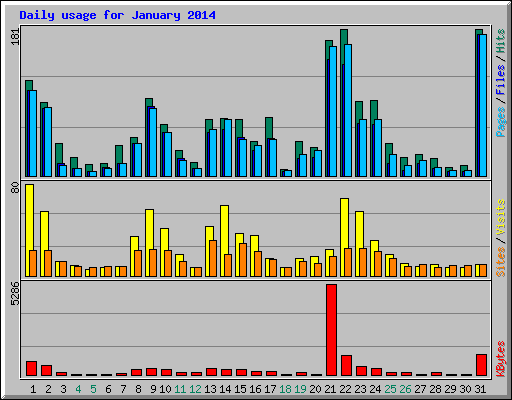Click day label 4 on the x-axis
This screenshot has width=512, height=400.
(x=78, y=389)
